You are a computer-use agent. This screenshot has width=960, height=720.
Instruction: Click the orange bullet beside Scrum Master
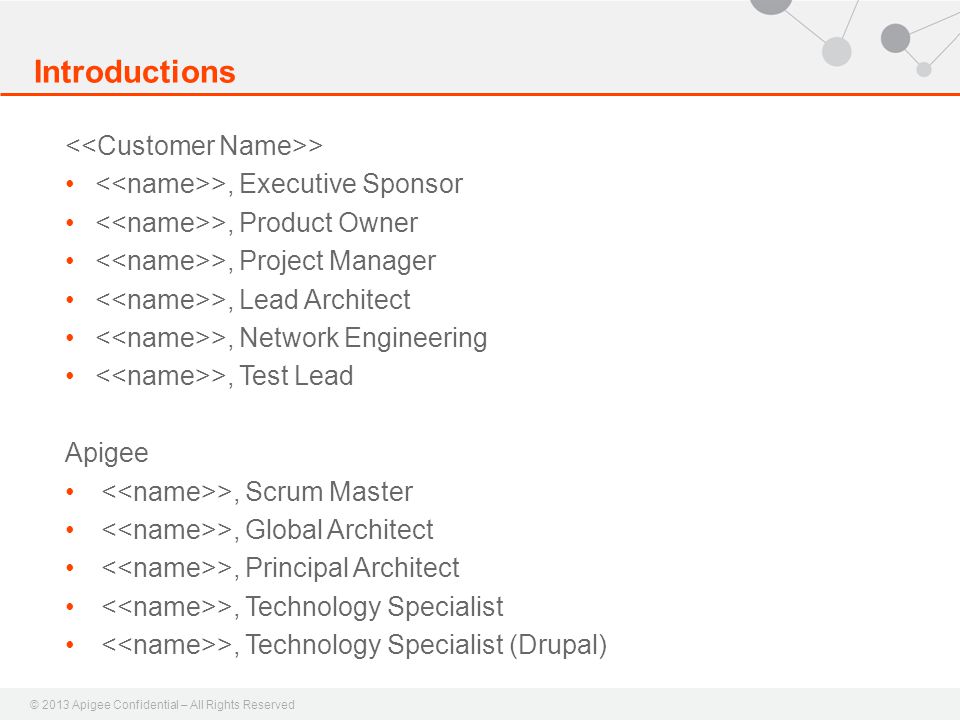click(70, 492)
